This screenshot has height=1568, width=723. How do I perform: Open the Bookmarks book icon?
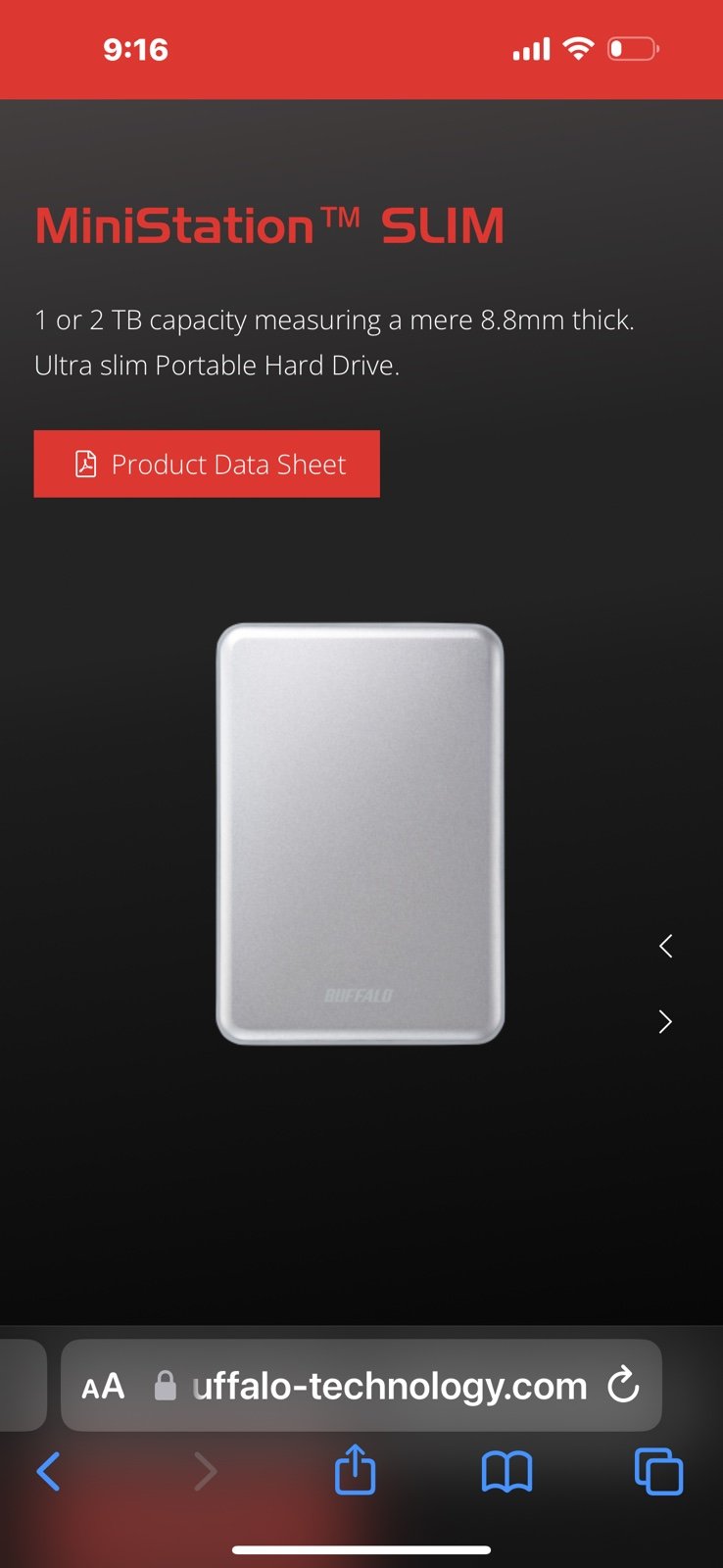[x=506, y=1472]
